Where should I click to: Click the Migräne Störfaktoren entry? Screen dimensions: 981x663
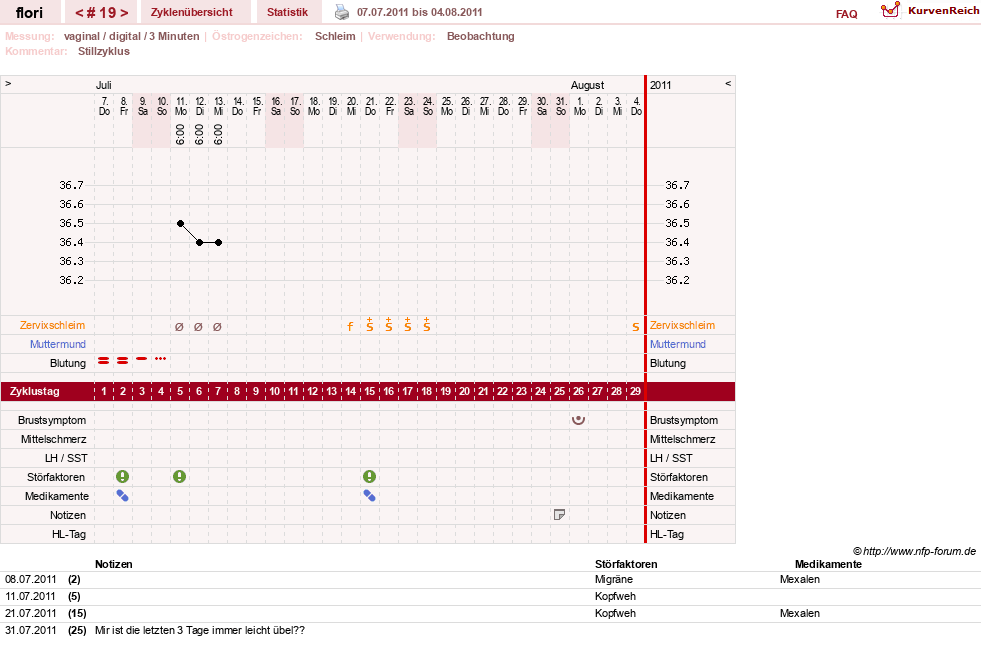[x=614, y=579]
